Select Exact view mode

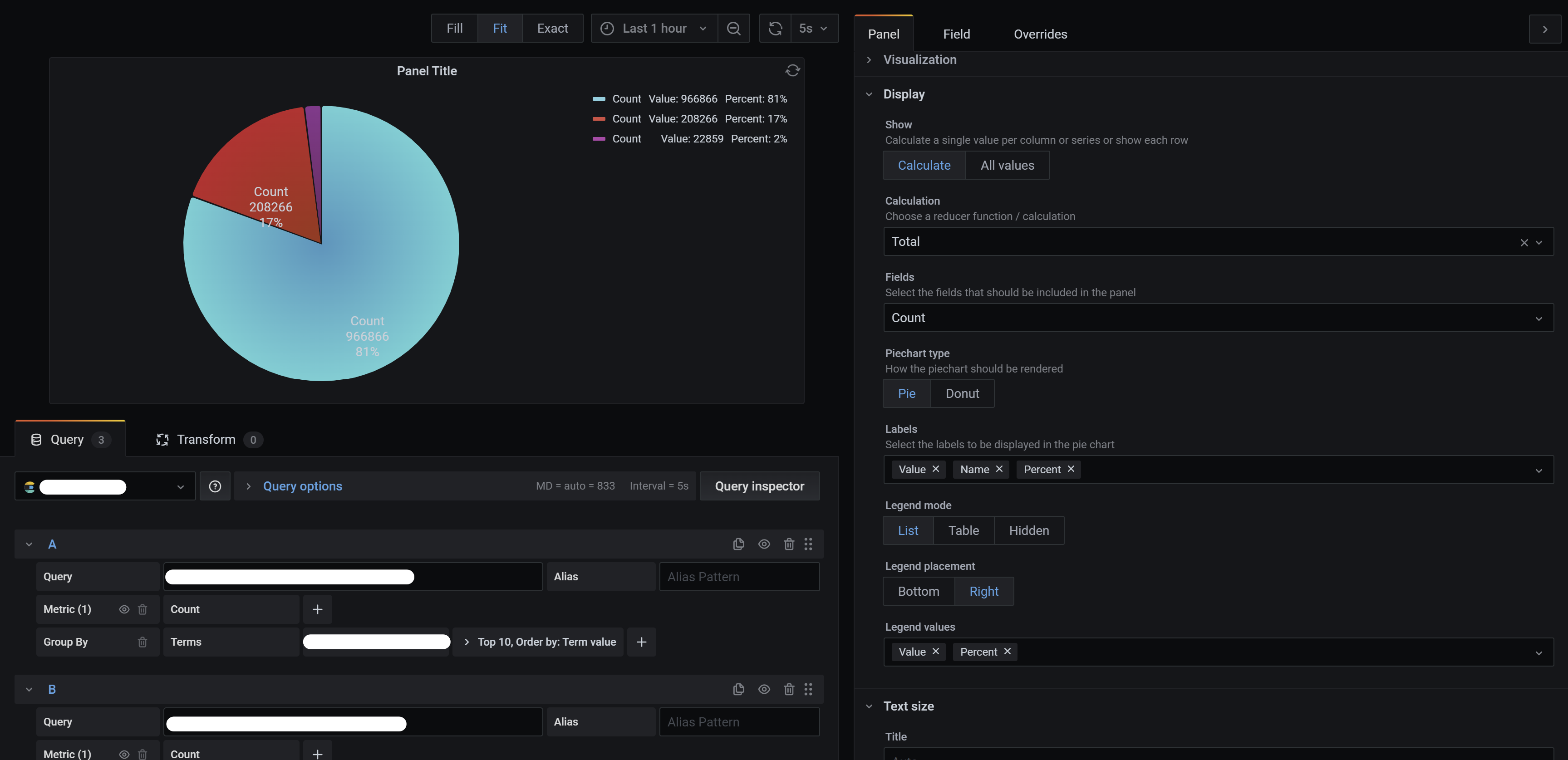[551, 28]
